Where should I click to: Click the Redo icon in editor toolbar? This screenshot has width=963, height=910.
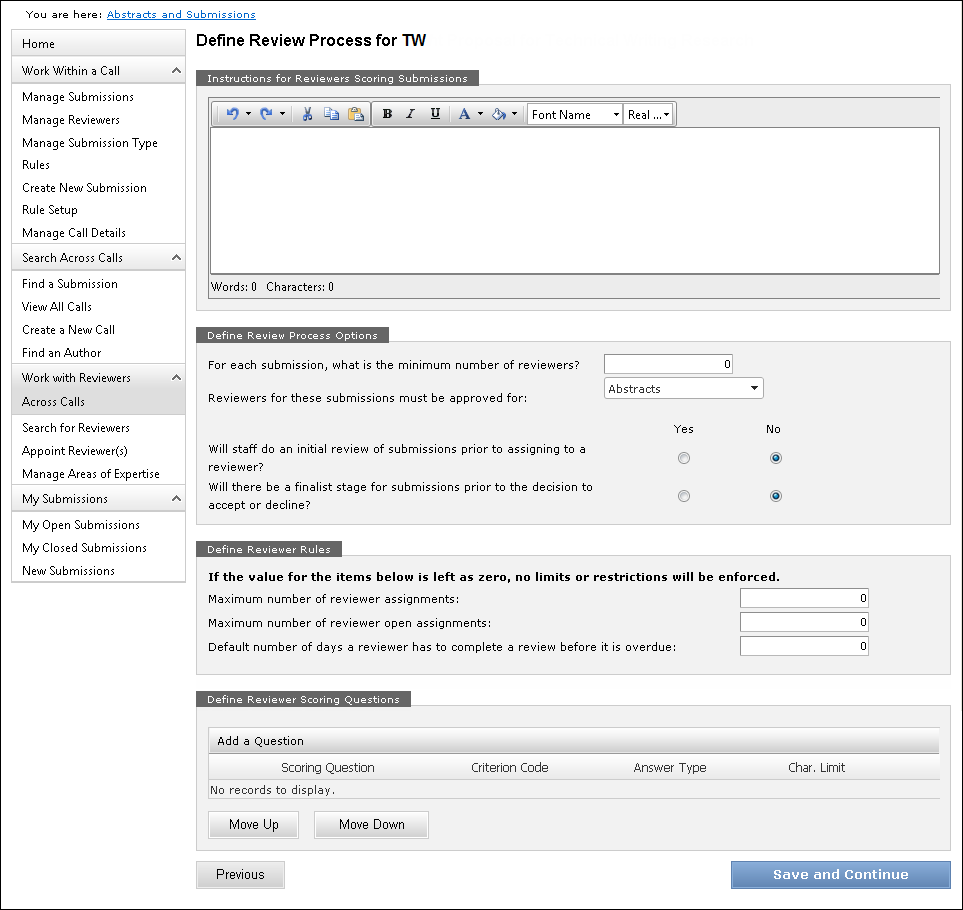[265, 115]
